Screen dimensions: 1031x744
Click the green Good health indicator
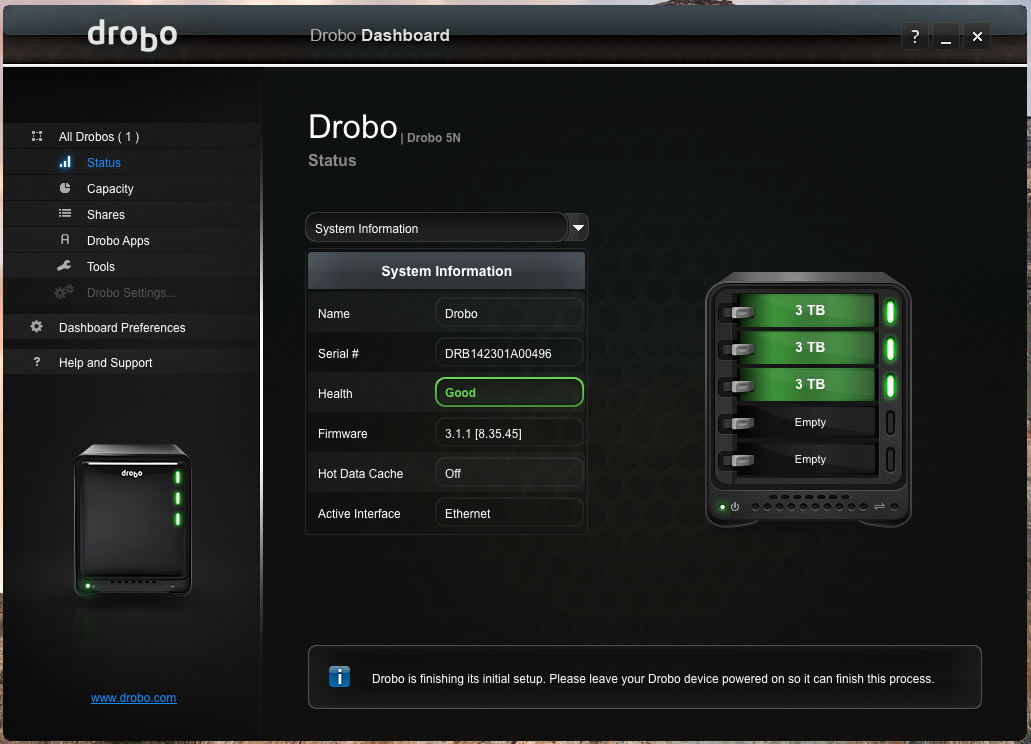[x=509, y=393]
